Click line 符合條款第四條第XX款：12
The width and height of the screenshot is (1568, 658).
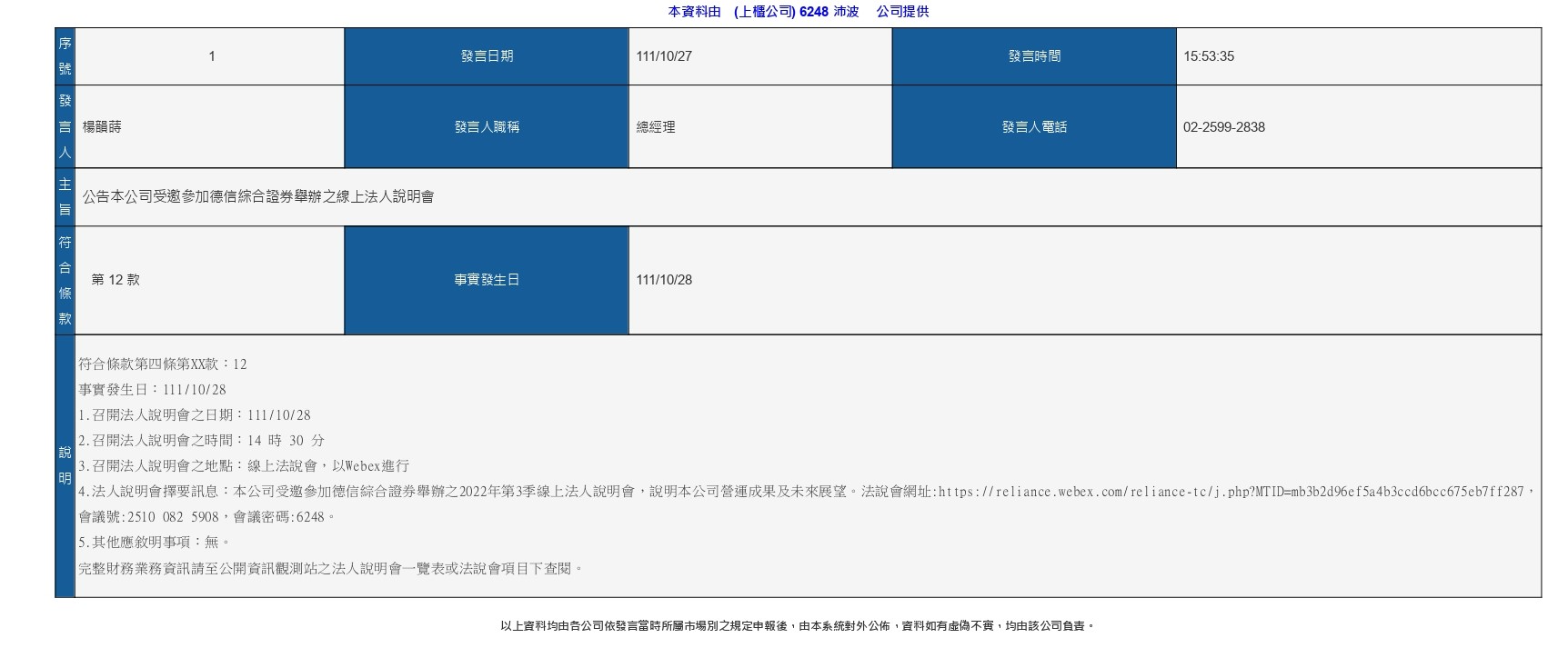coord(163,364)
